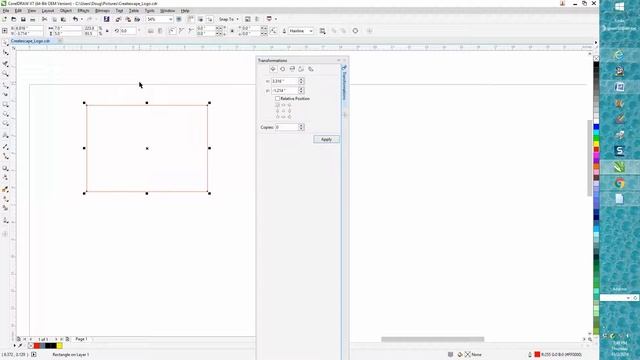This screenshot has height=360, width=640.
Task: Select Rotate tab icon in Transformations
Action: (x=282, y=69)
